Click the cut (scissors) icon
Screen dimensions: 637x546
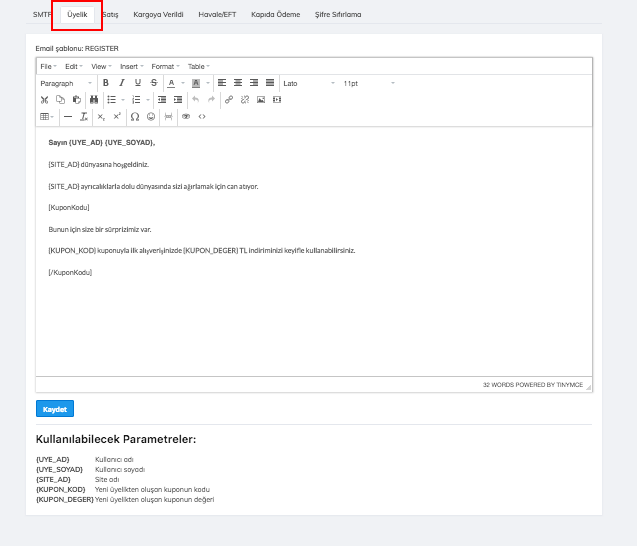point(45,100)
